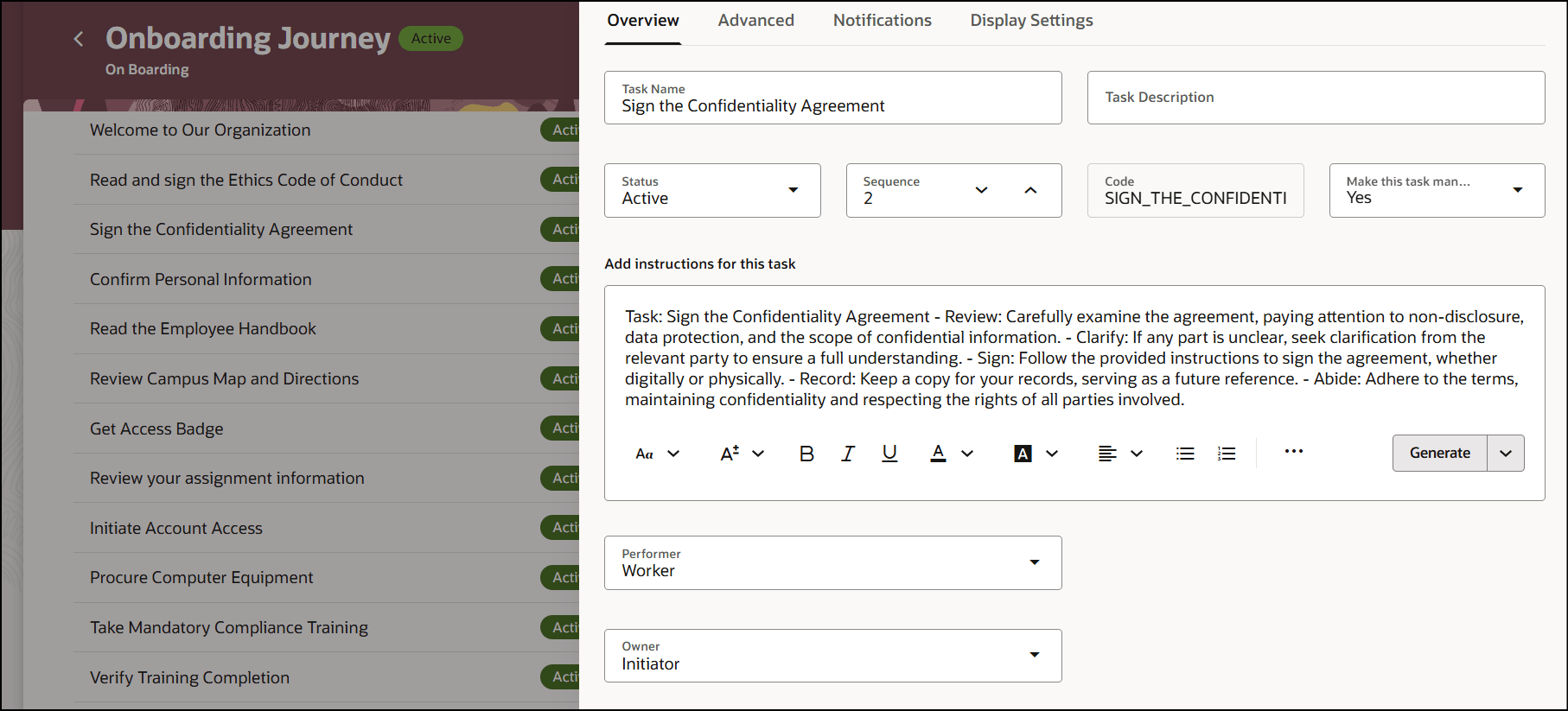Apply text background highlight color
The height and width of the screenshot is (711, 1568).
pyautogui.click(x=1023, y=454)
